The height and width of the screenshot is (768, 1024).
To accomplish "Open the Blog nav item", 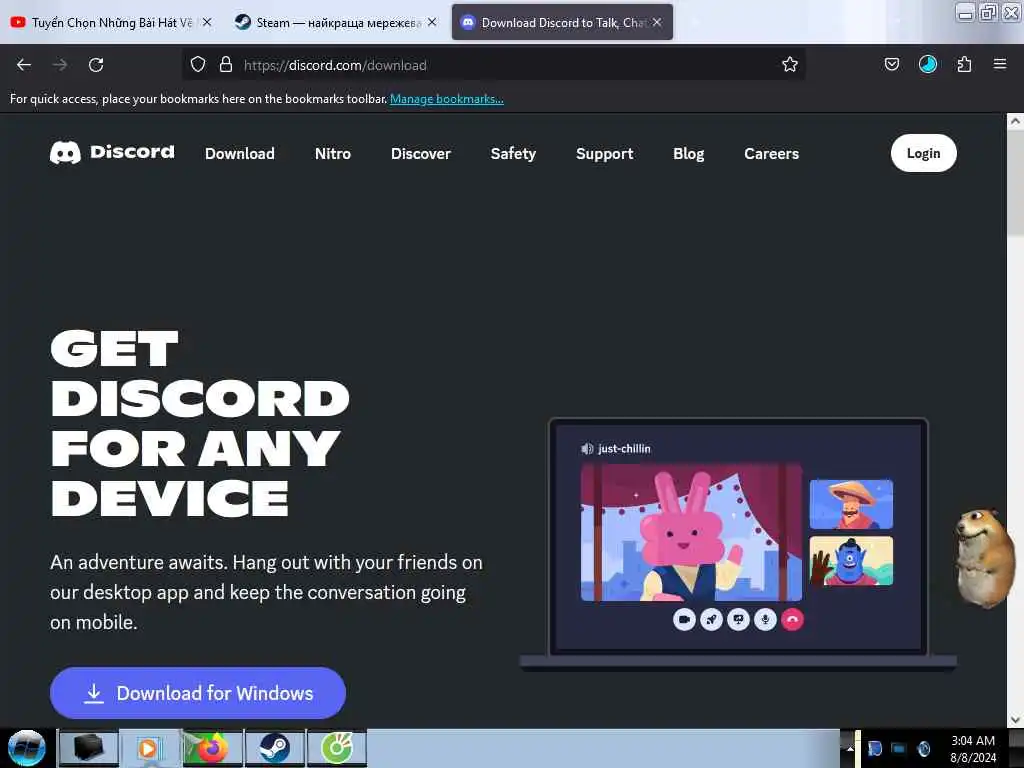I will point(688,153).
